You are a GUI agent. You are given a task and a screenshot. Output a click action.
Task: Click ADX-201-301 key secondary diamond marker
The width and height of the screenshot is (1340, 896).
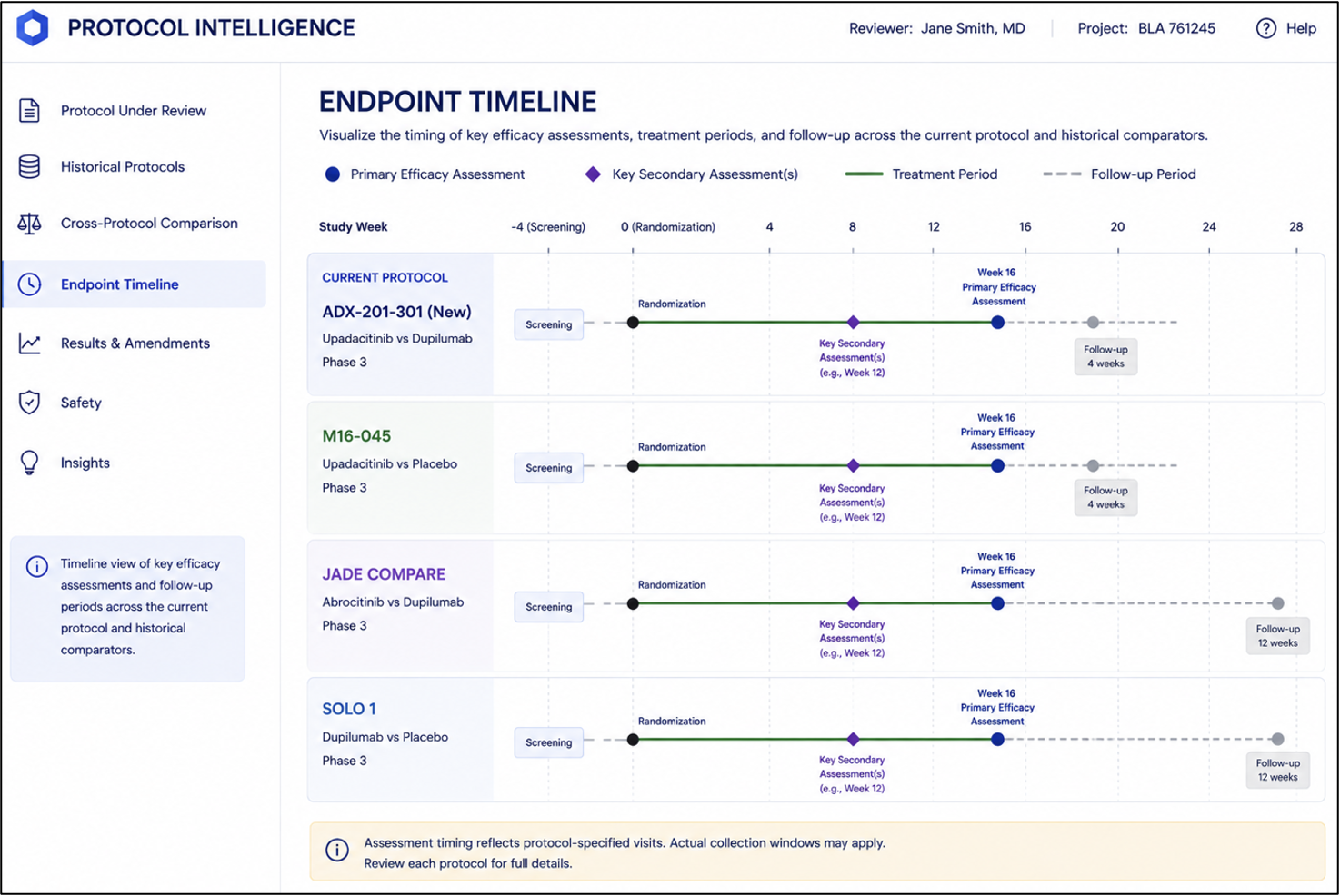pyautogui.click(x=854, y=323)
